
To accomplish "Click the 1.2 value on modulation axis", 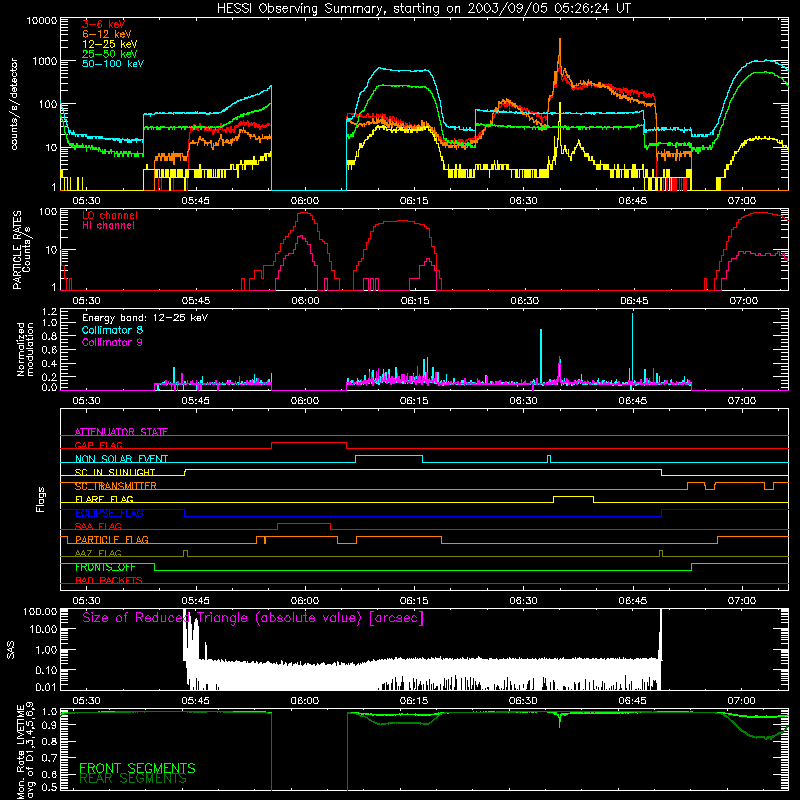I will [50, 312].
